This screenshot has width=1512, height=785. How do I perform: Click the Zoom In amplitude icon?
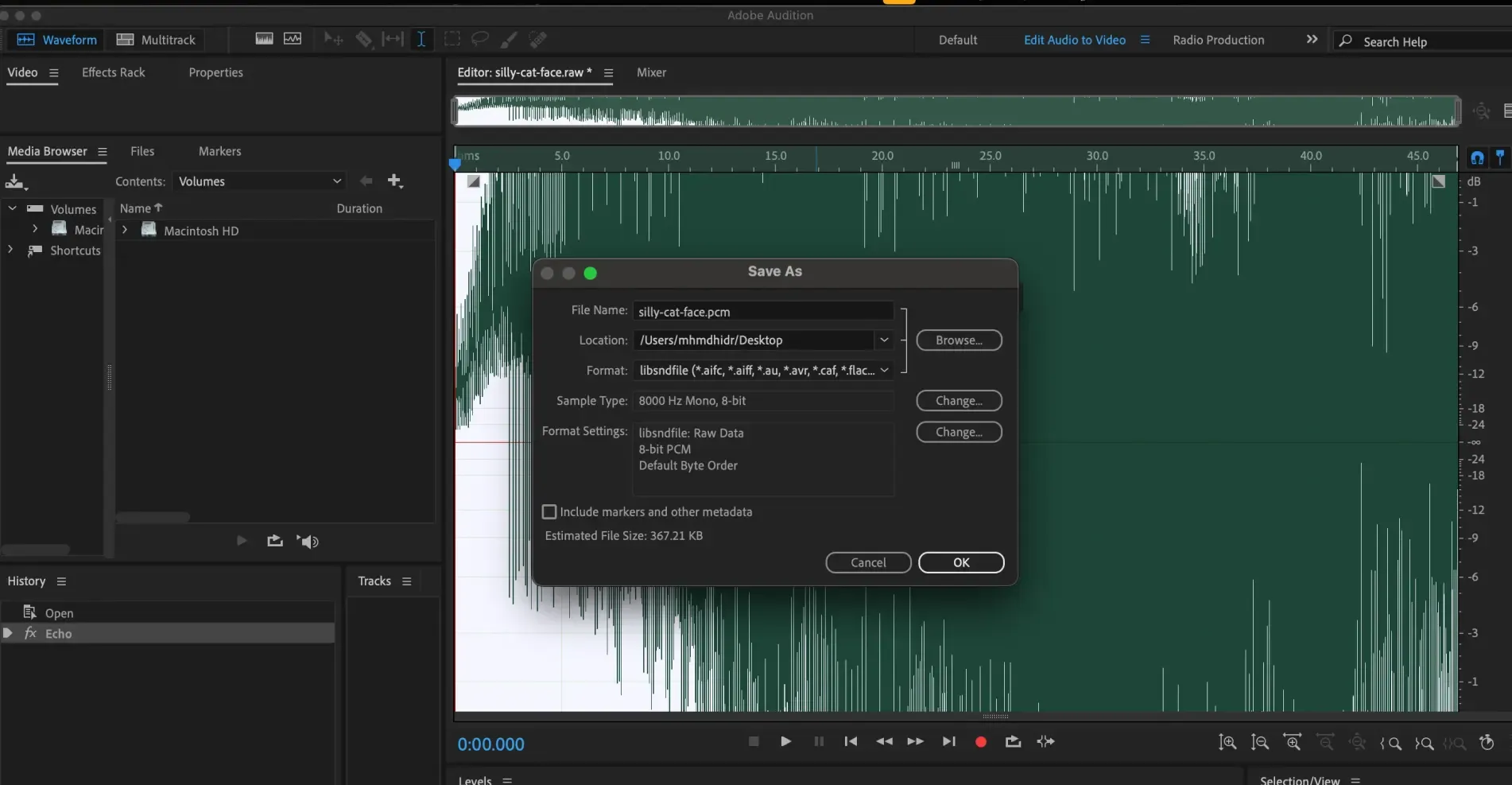point(1227,743)
